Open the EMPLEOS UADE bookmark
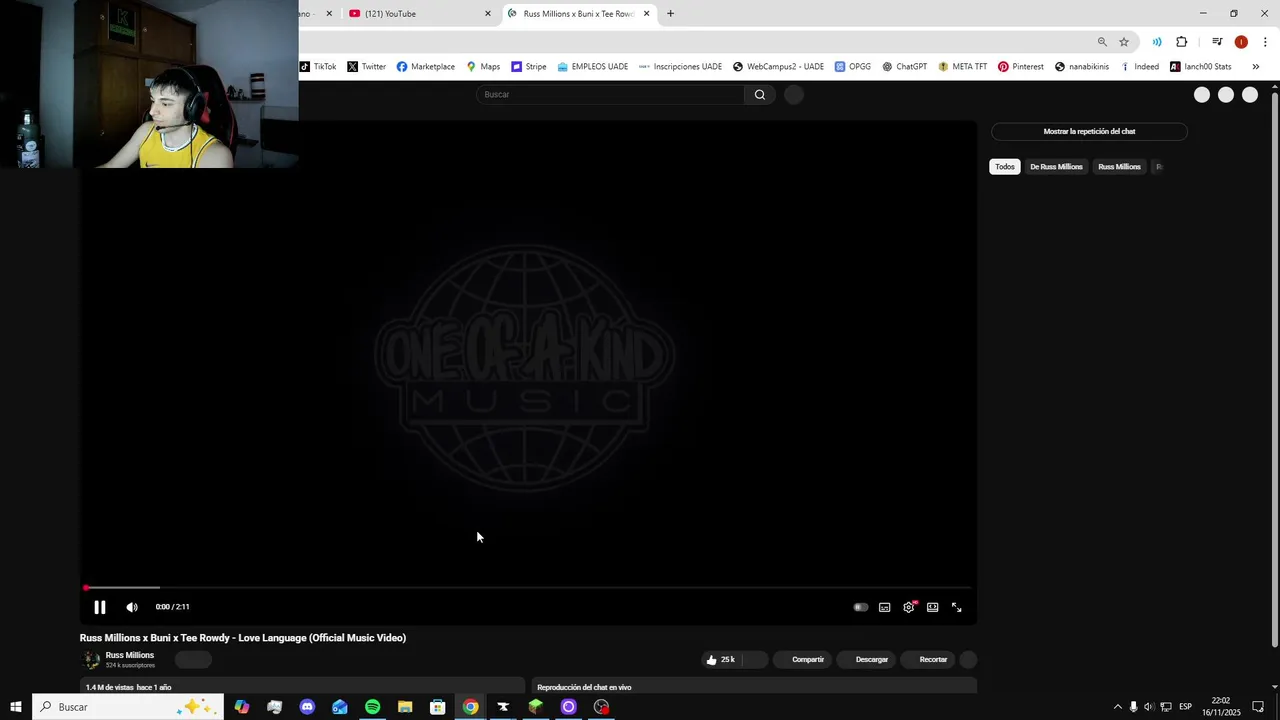 pos(593,67)
